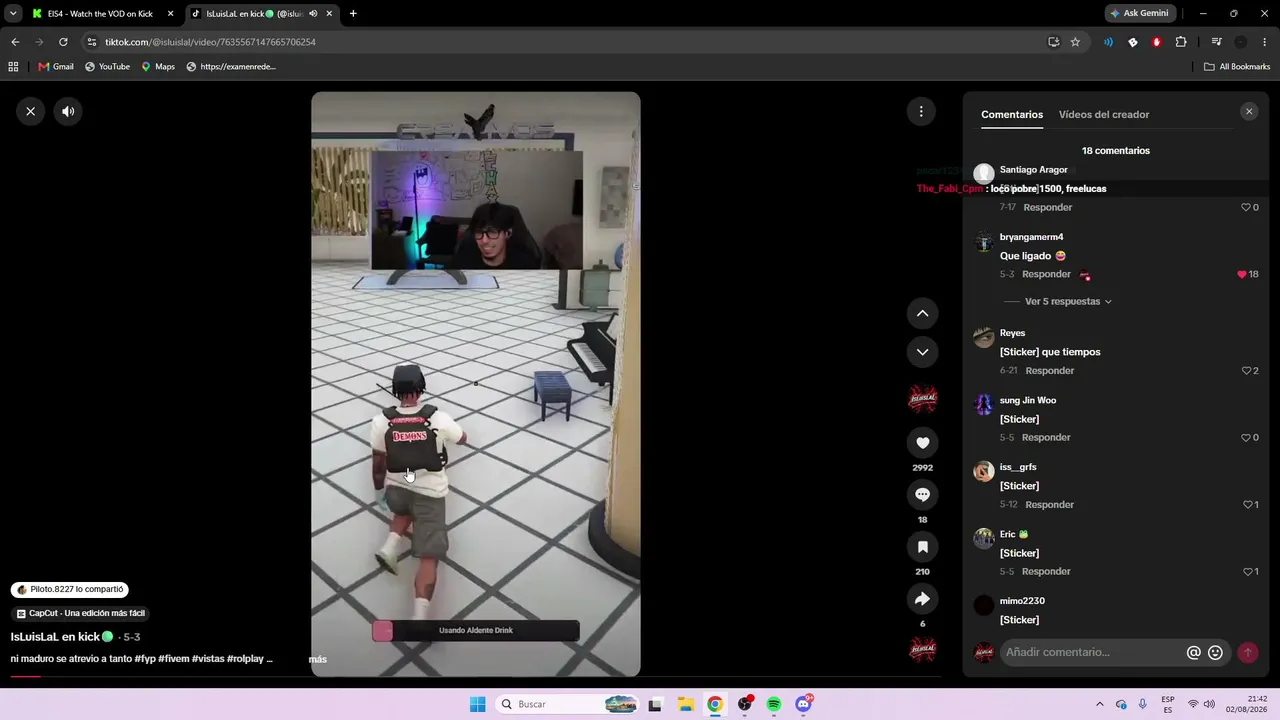1280x720 pixels.
Task: Like iss__grfs's comment
Action: click(1247, 505)
